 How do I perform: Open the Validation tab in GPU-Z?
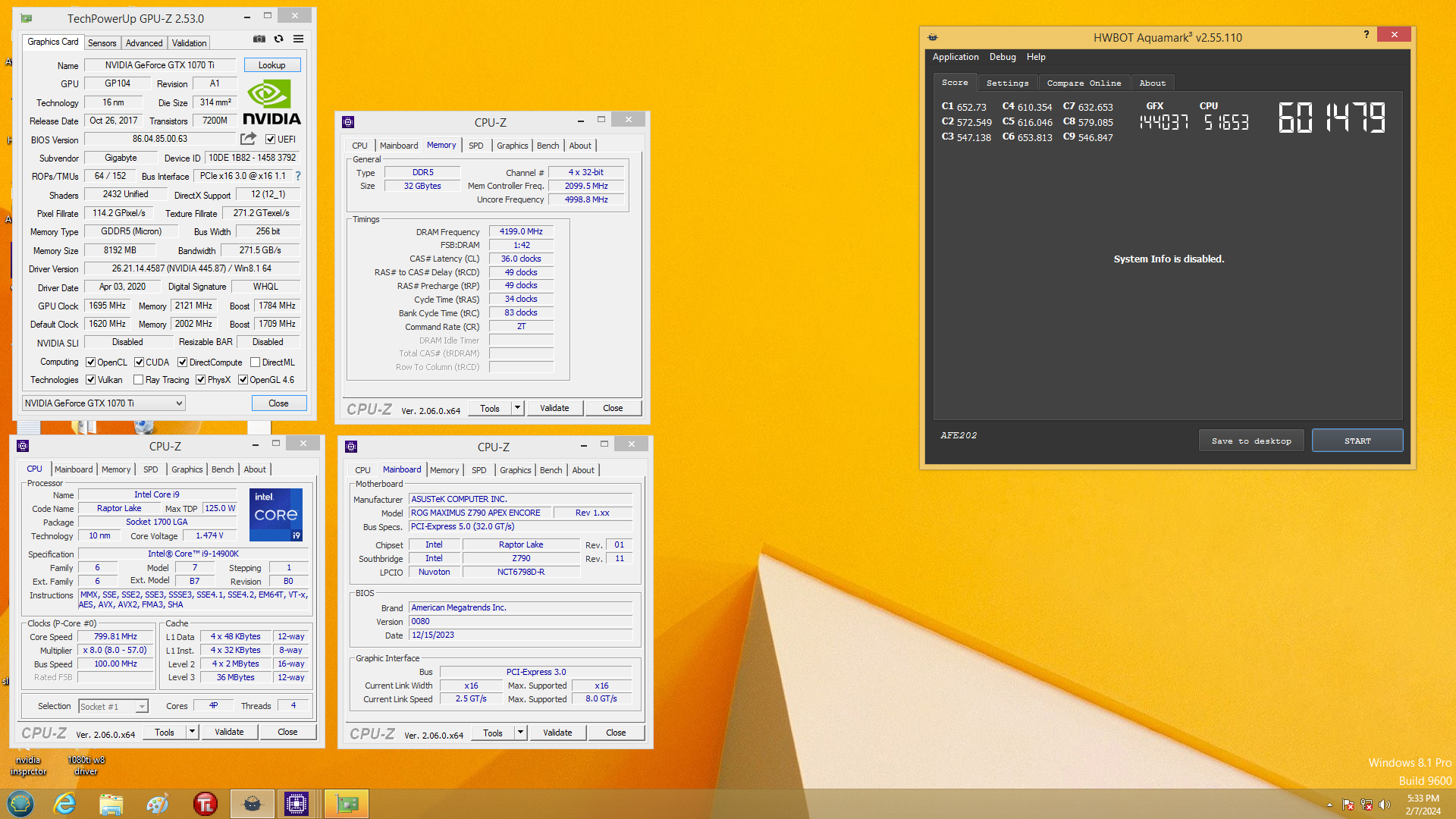coord(189,43)
